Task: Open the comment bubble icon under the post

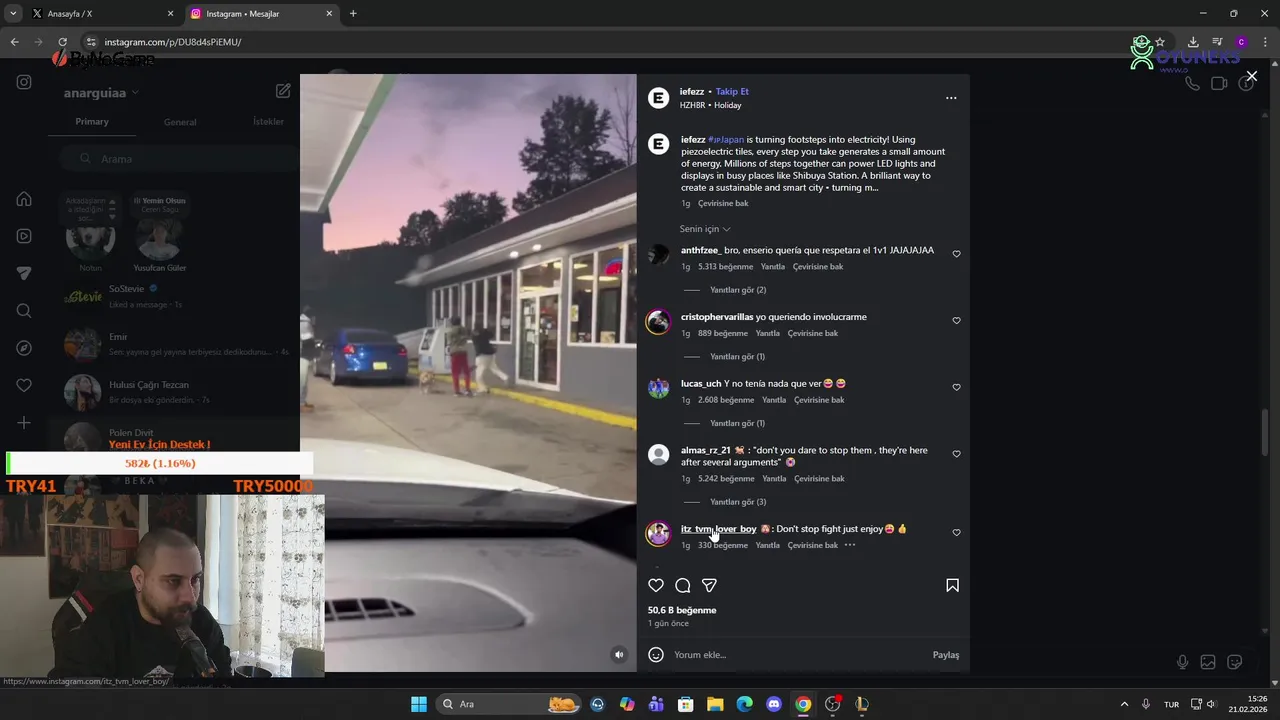Action: [683, 585]
